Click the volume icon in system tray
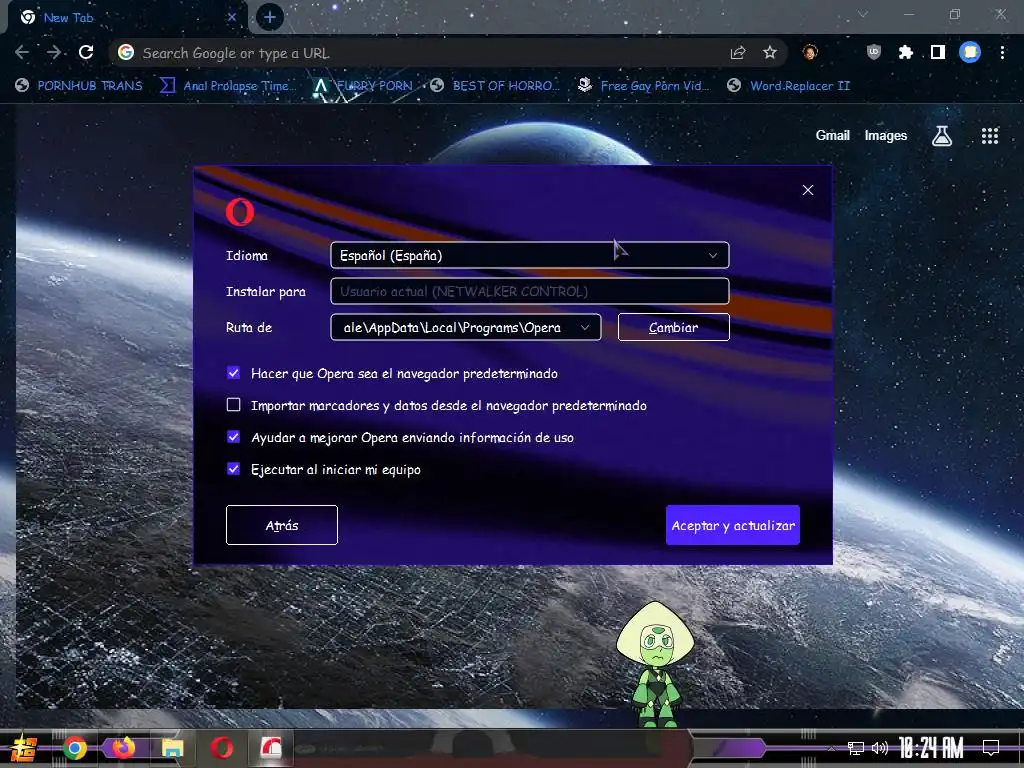Viewport: 1024px width, 768px height. [880, 748]
